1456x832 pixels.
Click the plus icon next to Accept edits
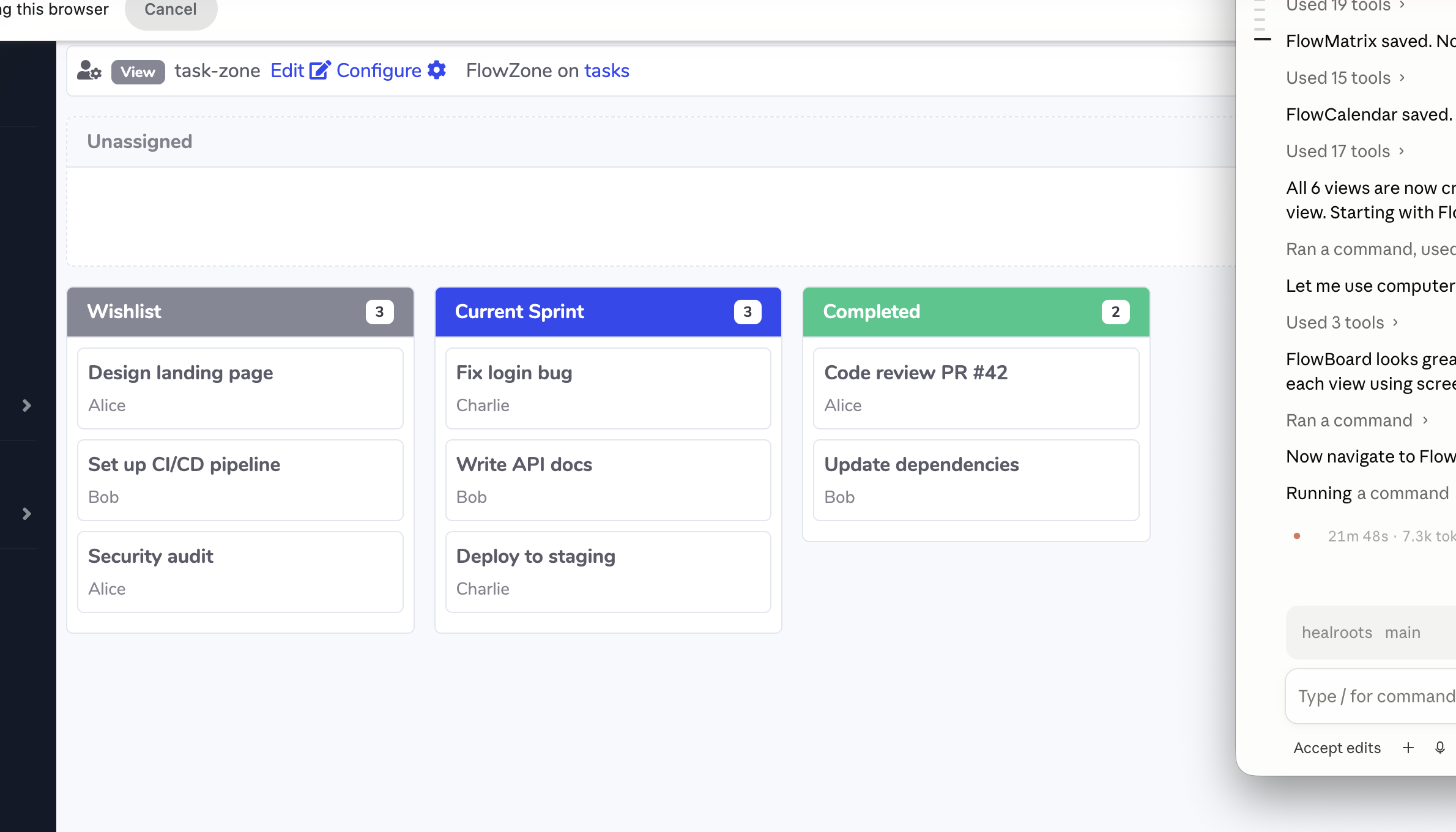click(1408, 748)
